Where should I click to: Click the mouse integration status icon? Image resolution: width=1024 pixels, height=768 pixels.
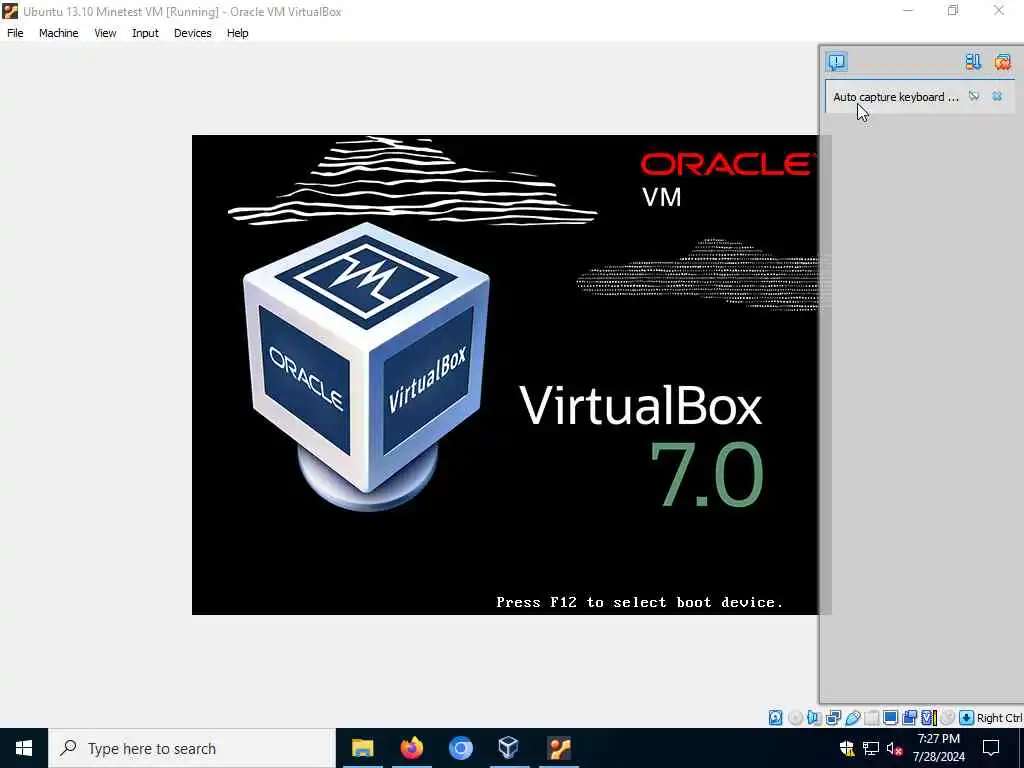coord(948,718)
